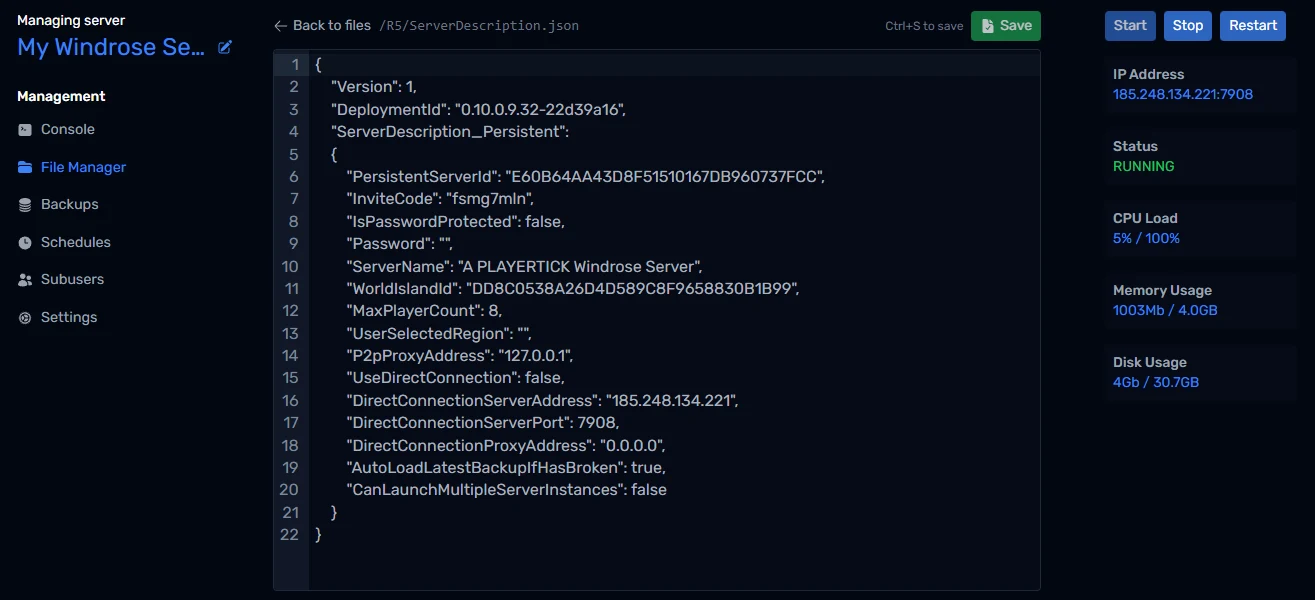Viewport: 1315px width, 600px height.
Task: Click the Disk Usage value 4Gb / 30.7GB
Action: [1156, 383]
